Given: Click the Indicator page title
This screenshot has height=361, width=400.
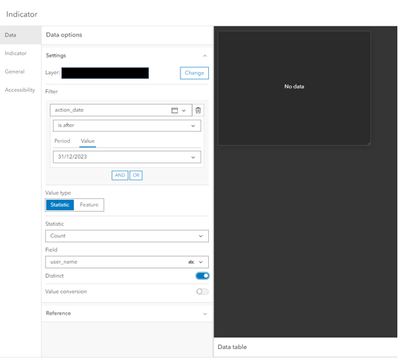Looking at the screenshot, I should point(22,14).
